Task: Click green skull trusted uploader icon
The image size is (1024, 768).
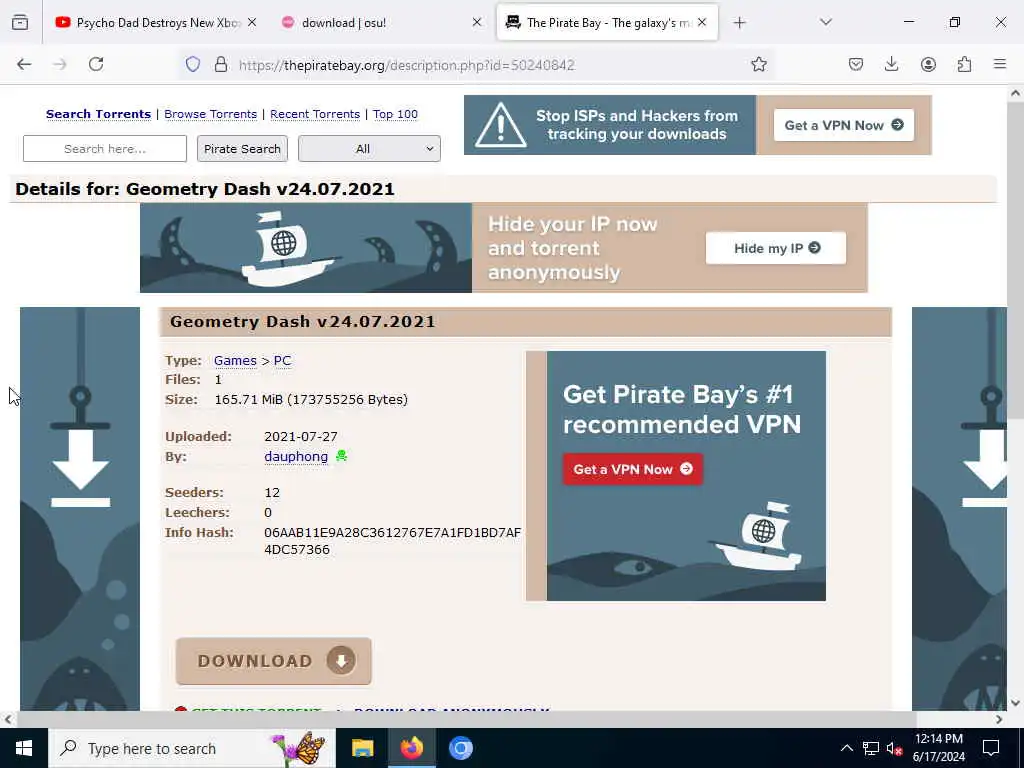Action: 341,456
